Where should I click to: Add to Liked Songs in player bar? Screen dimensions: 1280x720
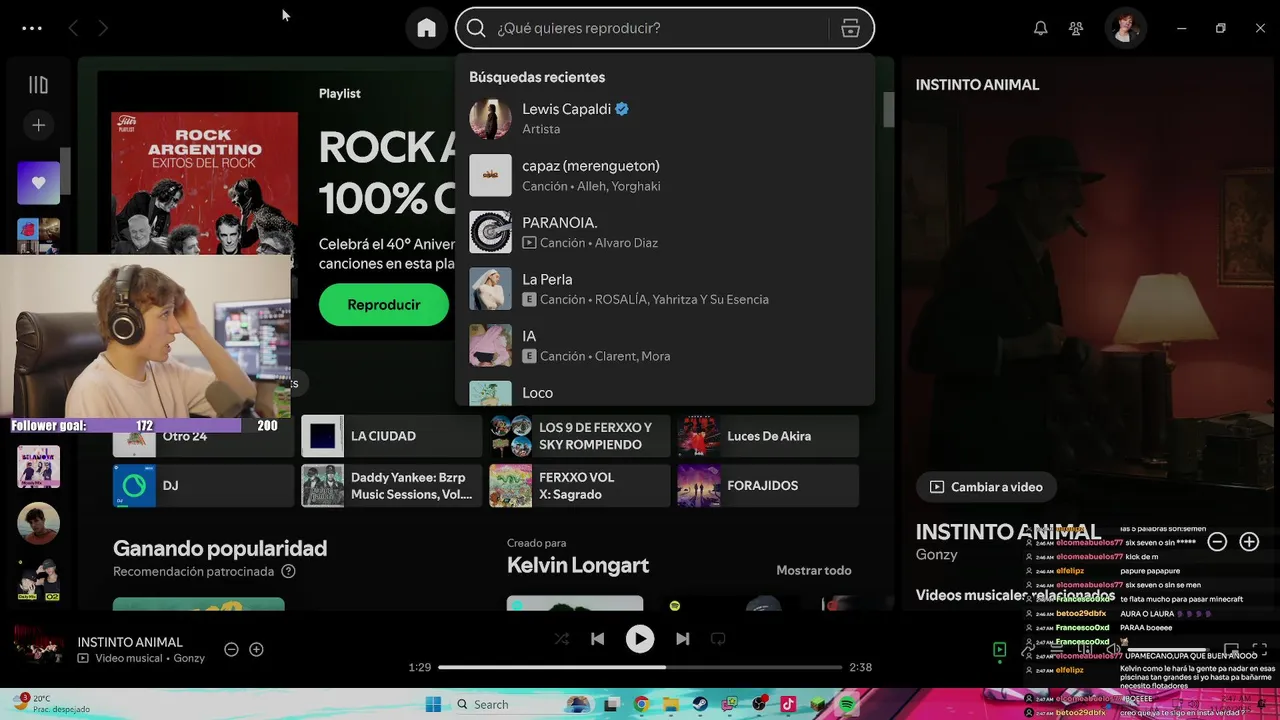(256, 650)
